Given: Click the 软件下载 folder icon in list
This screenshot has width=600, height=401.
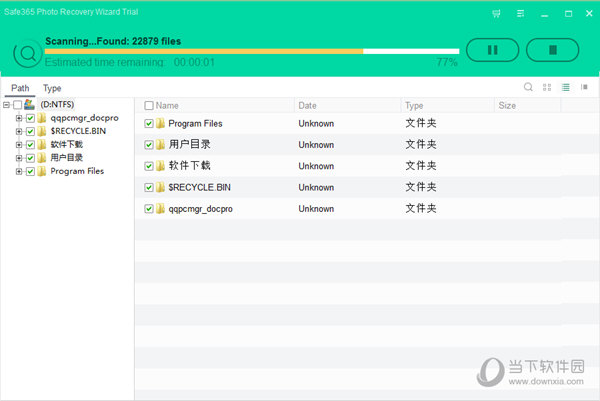Looking at the screenshot, I should (x=160, y=166).
